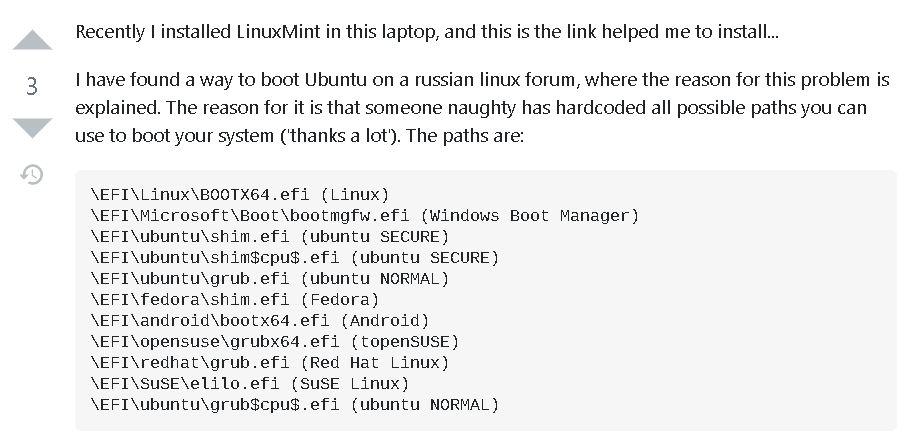This screenshot has height=433, width=908.
Task: Click the shim$cpu$.efi ubuntu SECURE line
Action: click(x=294, y=258)
